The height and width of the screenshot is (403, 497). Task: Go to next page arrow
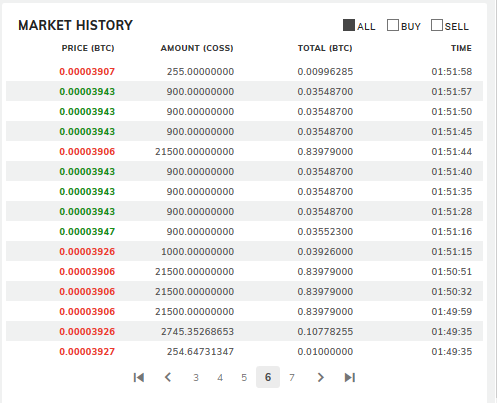(x=320, y=377)
